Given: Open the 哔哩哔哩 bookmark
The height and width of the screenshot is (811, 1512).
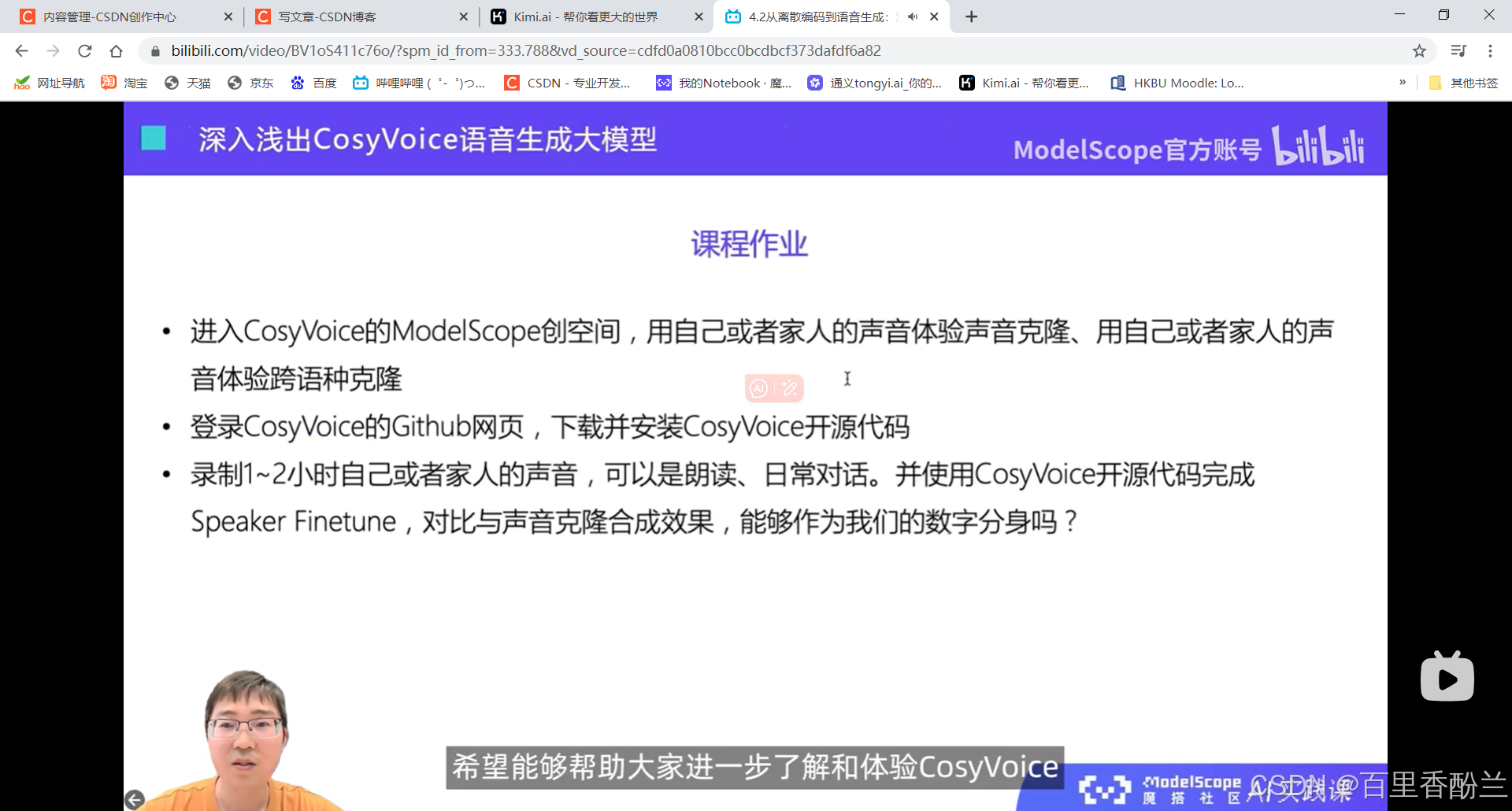Looking at the screenshot, I should coord(419,83).
